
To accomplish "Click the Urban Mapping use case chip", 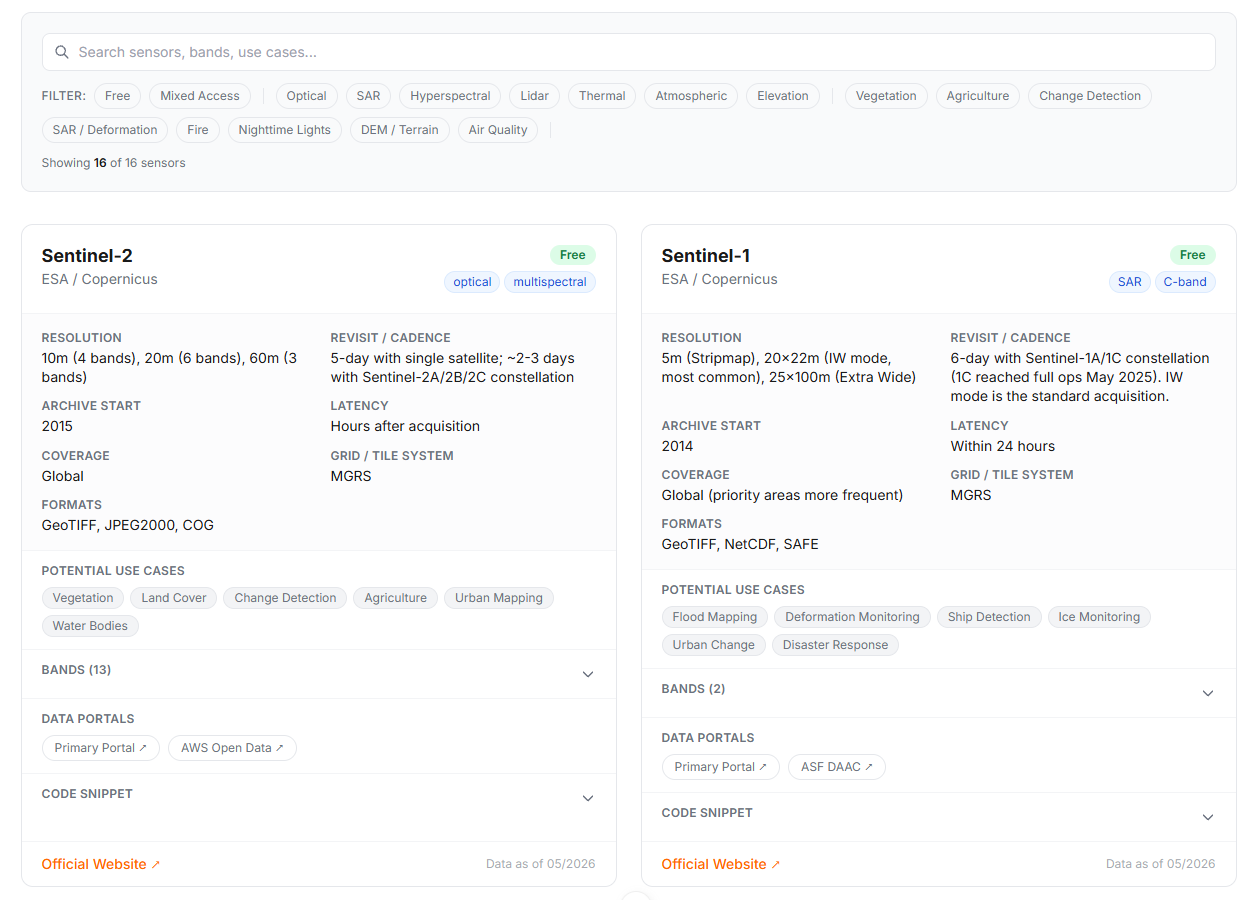I will tap(499, 598).
